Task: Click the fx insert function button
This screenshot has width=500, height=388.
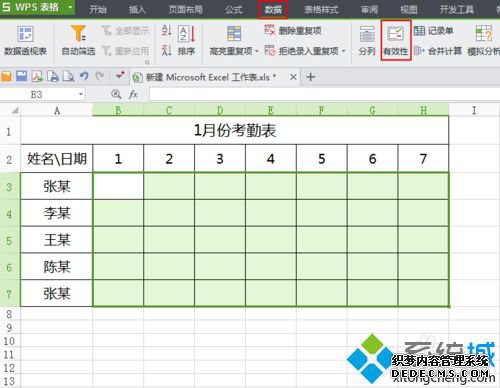Action: pos(133,94)
